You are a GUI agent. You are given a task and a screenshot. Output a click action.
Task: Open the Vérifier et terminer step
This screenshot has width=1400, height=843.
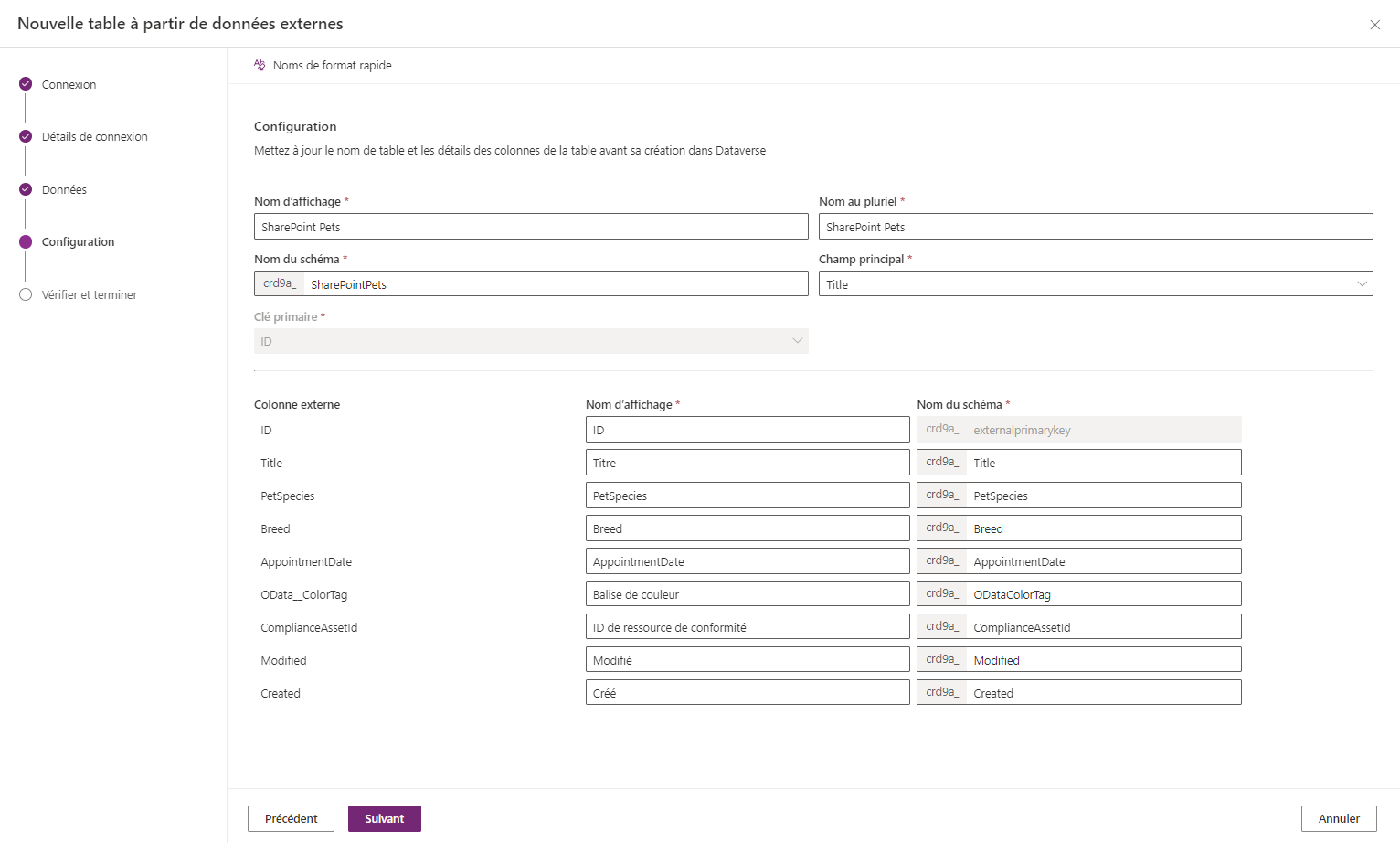click(90, 294)
